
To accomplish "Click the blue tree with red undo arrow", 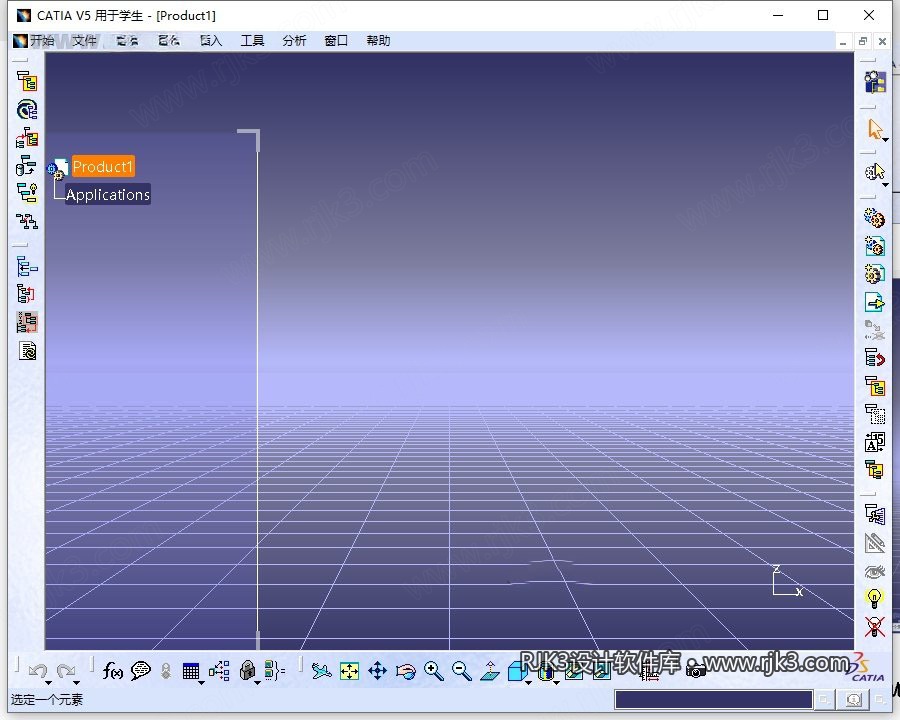I will [875, 358].
